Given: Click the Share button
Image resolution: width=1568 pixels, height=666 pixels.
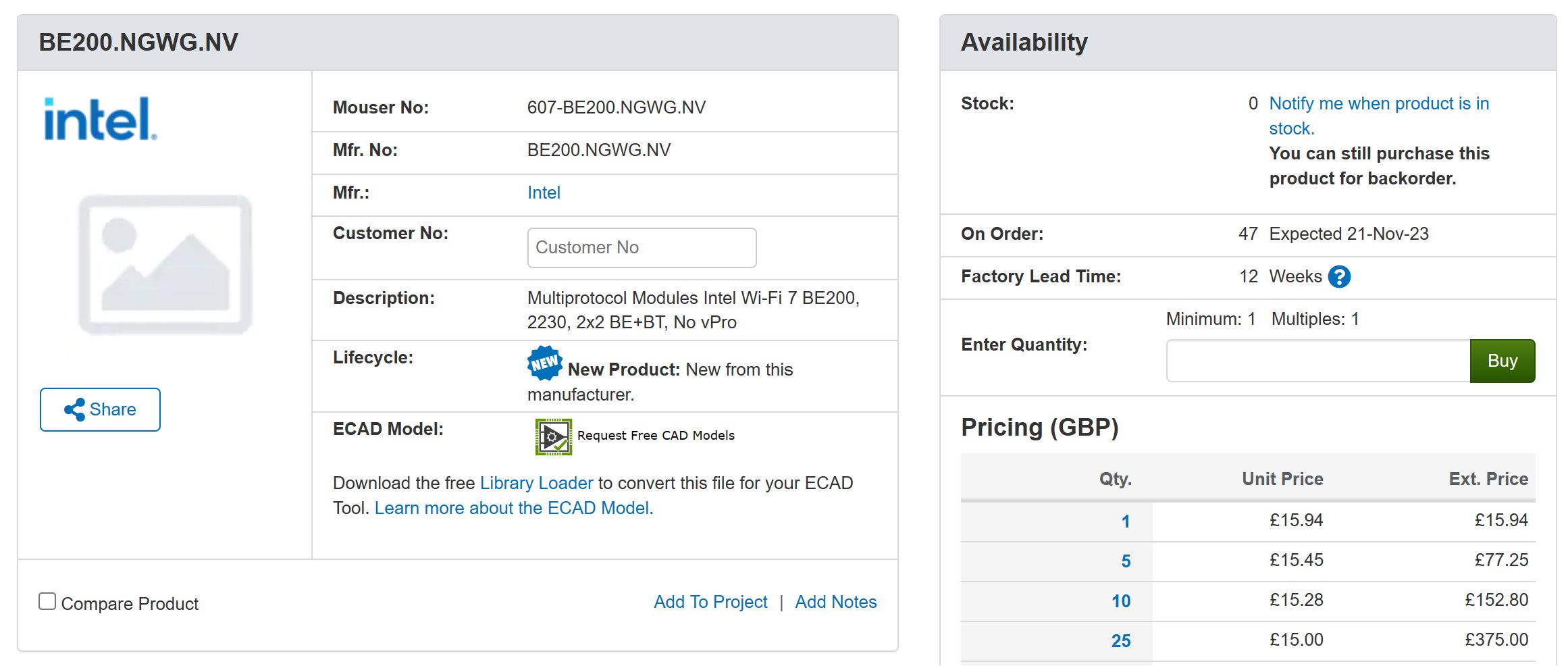Looking at the screenshot, I should [100, 409].
